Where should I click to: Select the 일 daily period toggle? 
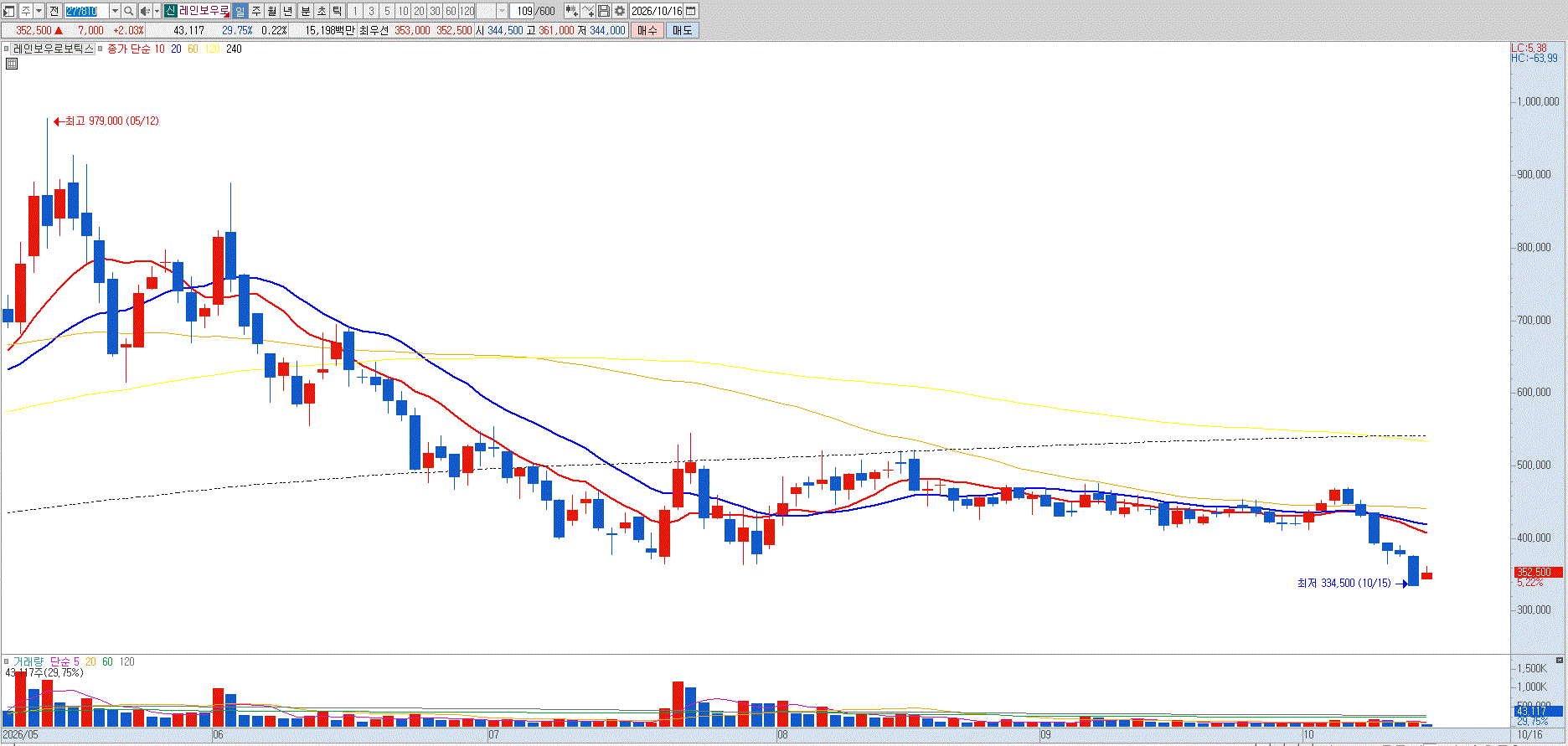[240, 11]
